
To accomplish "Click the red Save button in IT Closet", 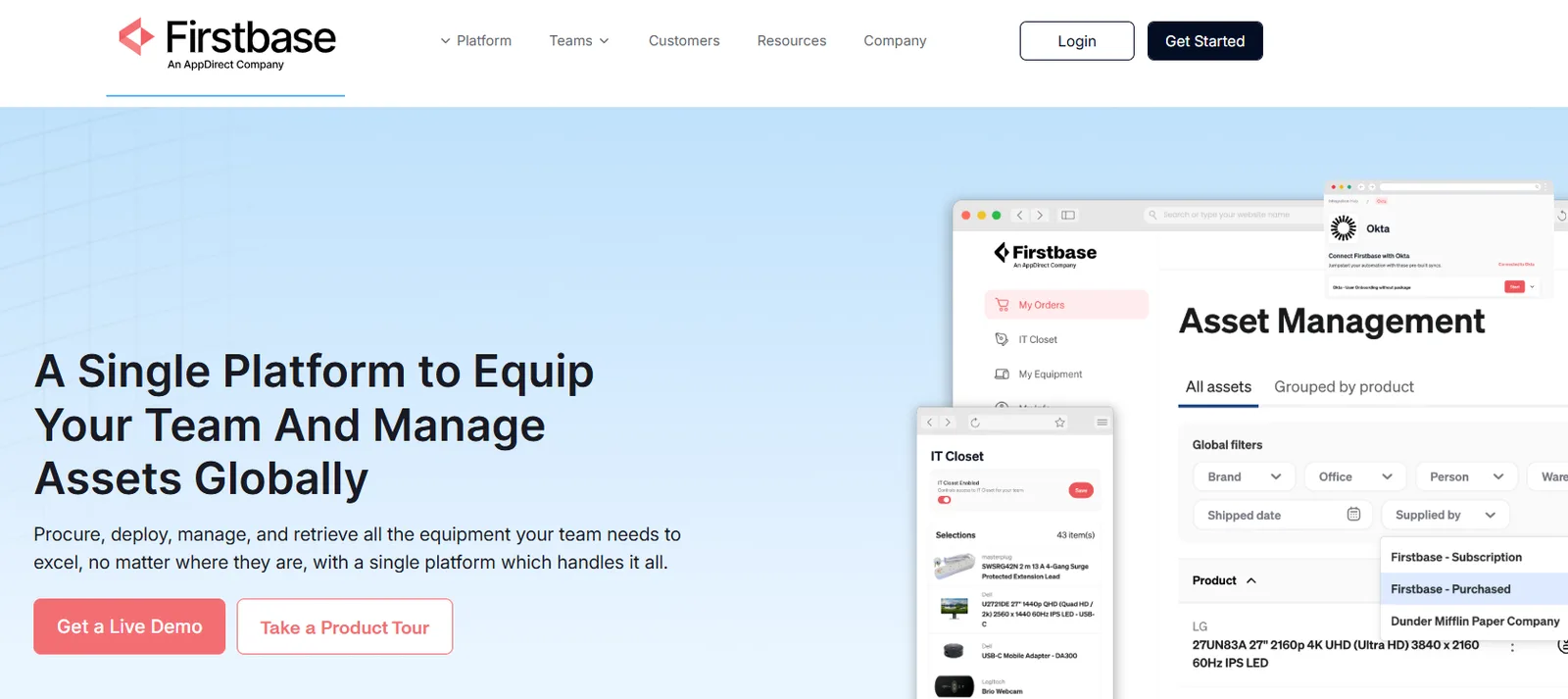I will point(1081,490).
